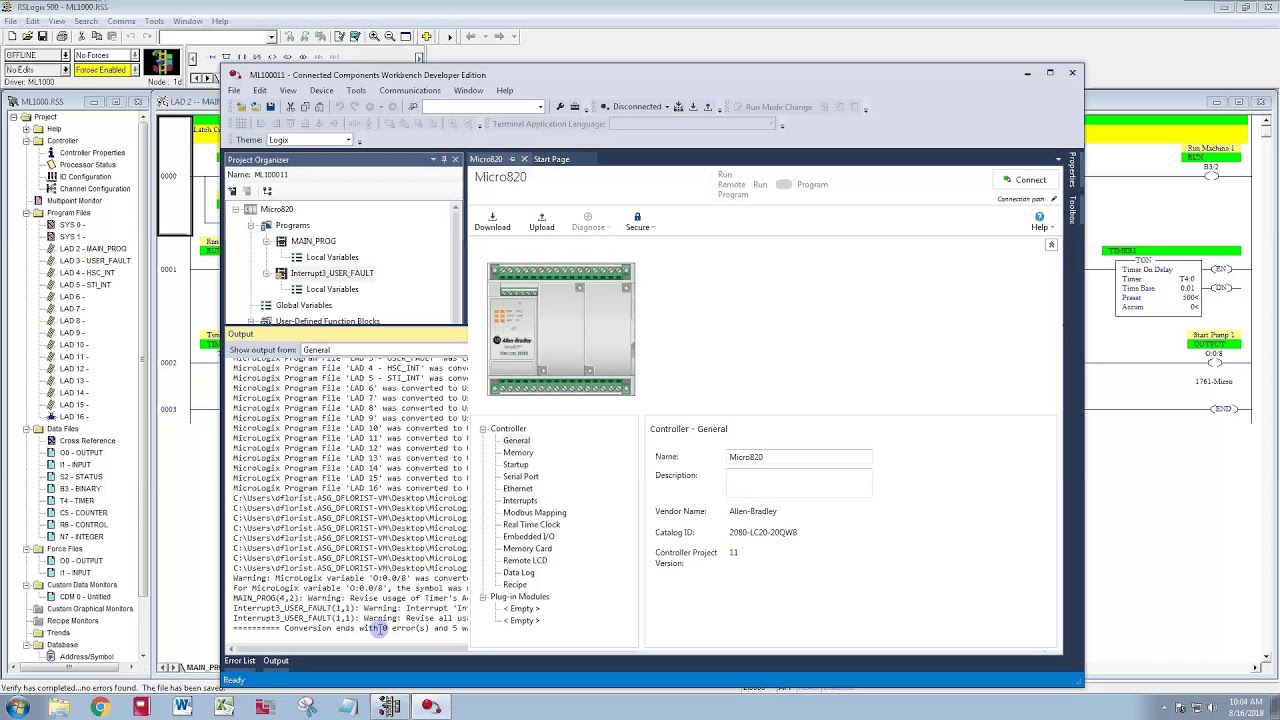Screen dimensions: 1280x720
Task: Click the New file icon in RSLogix 500
Action: 11,36
